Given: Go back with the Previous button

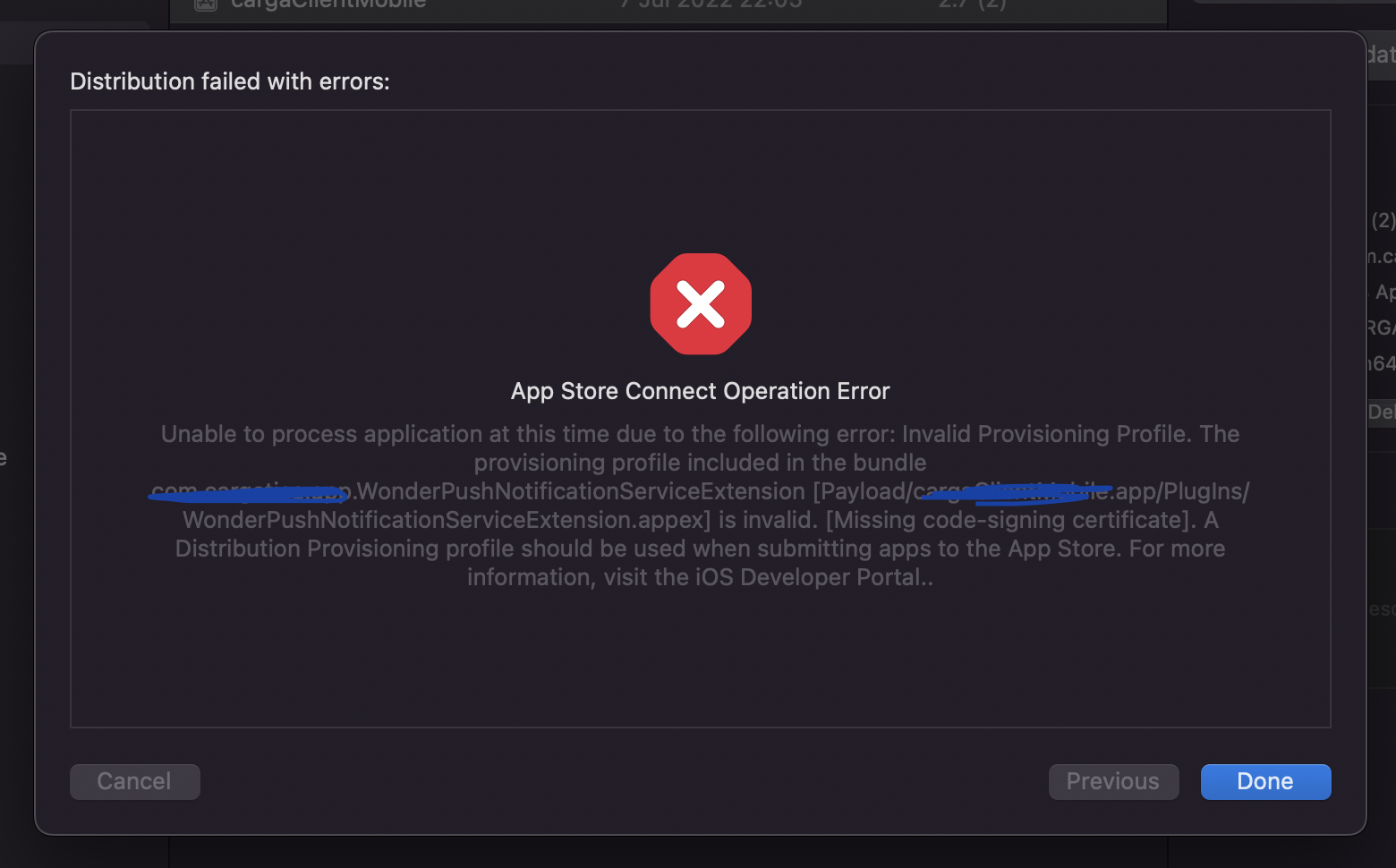Looking at the screenshot, I should pyautogui.click(x=1113, y=781).
